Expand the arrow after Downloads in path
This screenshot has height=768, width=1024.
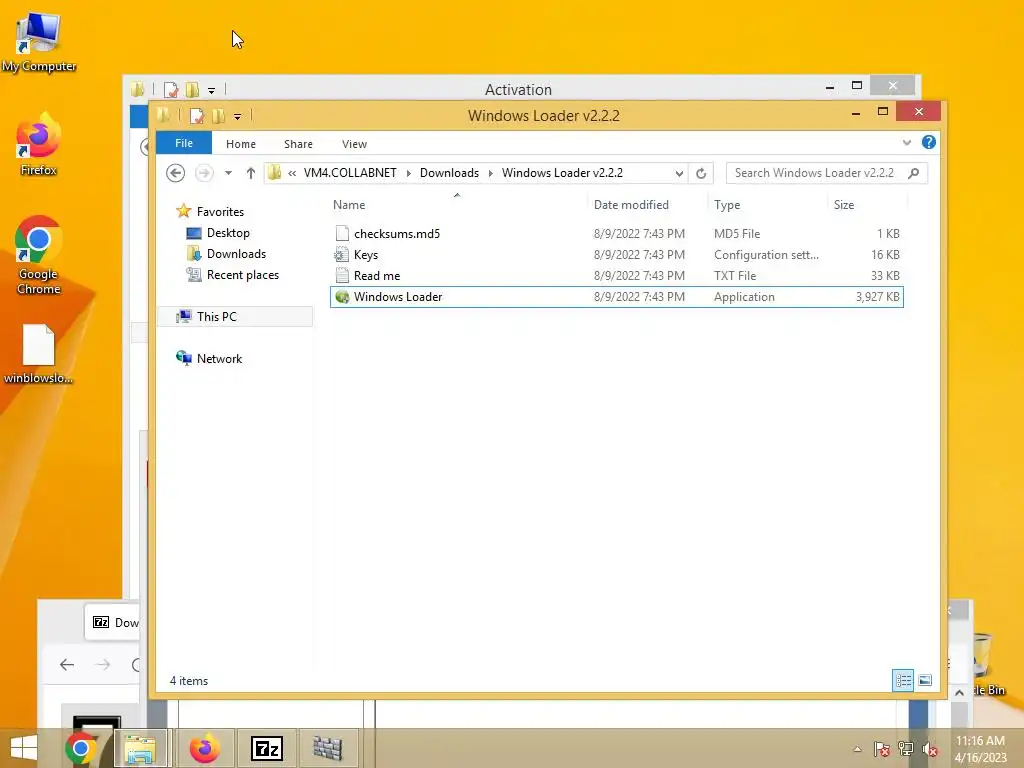(490, 173)
